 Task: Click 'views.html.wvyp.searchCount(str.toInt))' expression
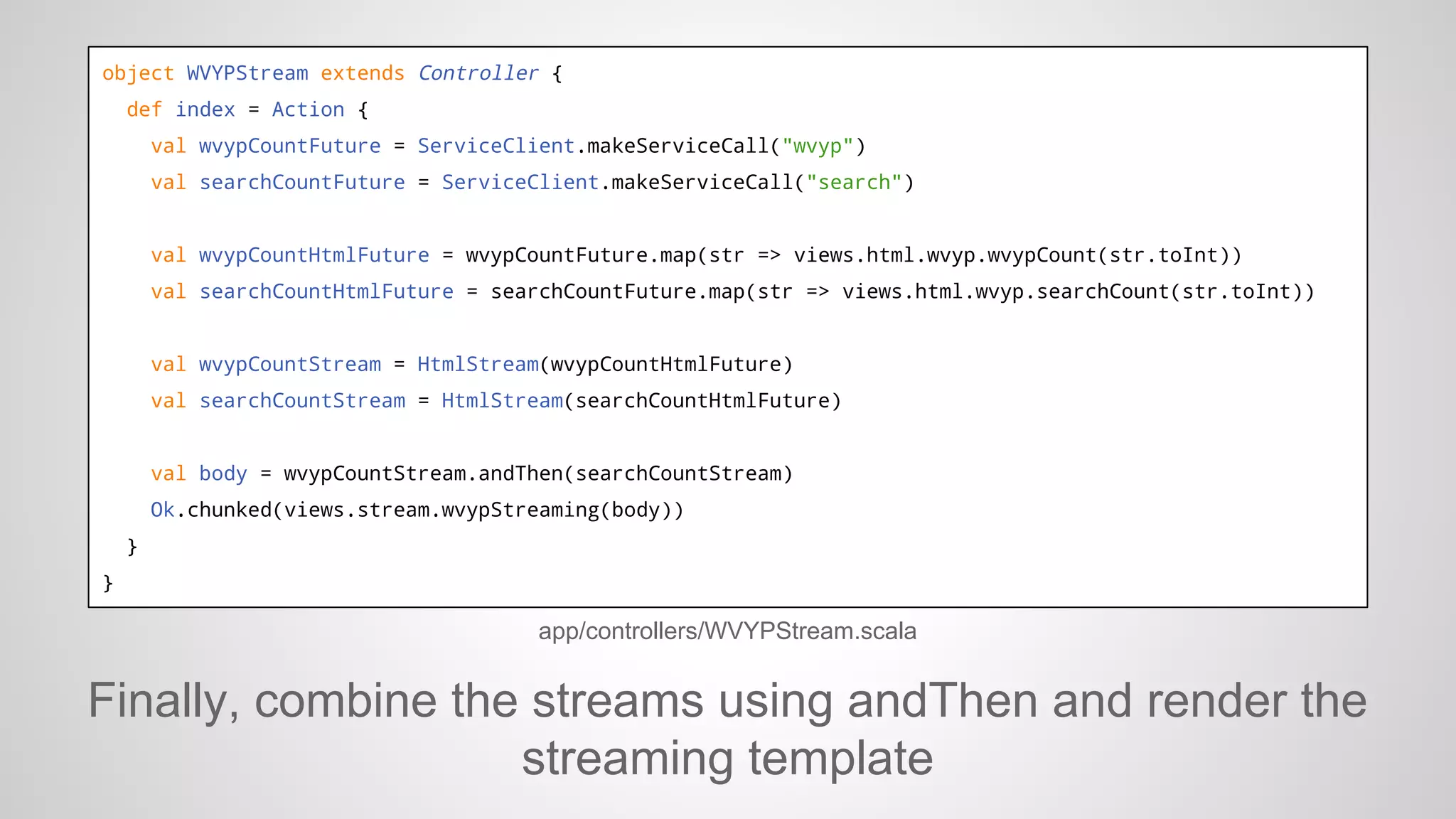[x=1078, y=291]
